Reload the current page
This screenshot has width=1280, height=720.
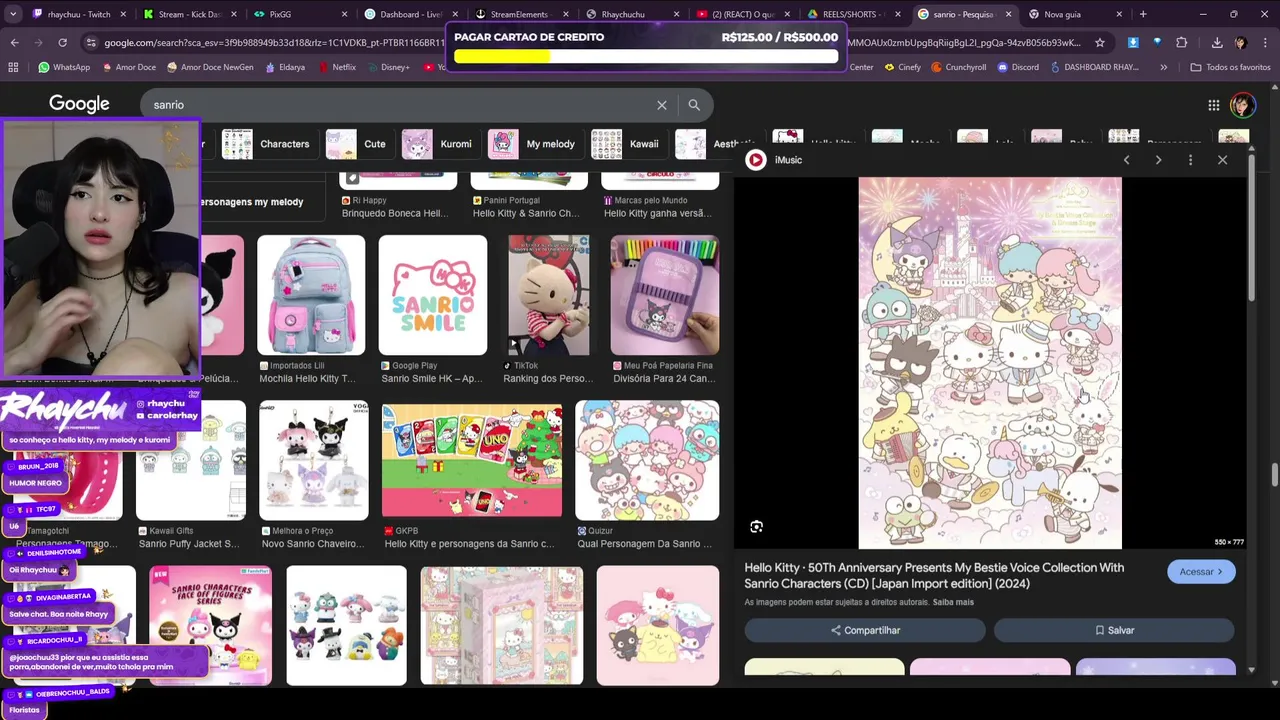(x=62, y=43)
